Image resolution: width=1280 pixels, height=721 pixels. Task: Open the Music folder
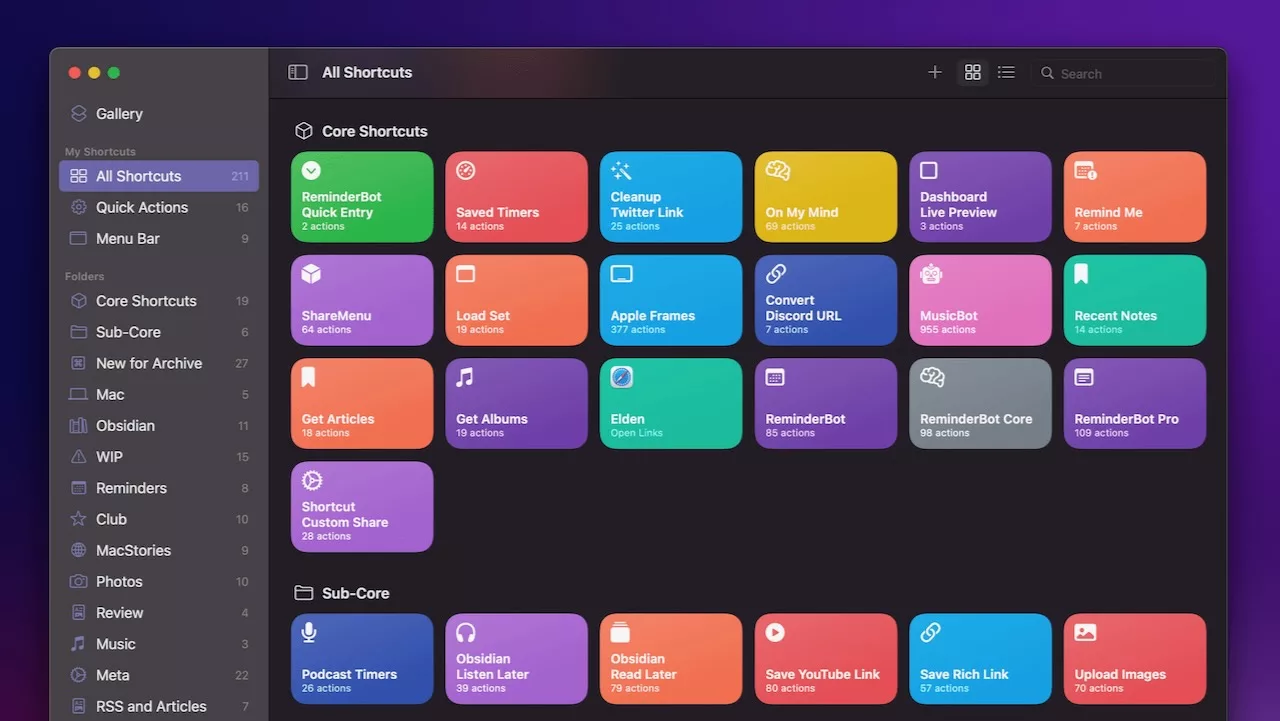[x=159, y=644]
